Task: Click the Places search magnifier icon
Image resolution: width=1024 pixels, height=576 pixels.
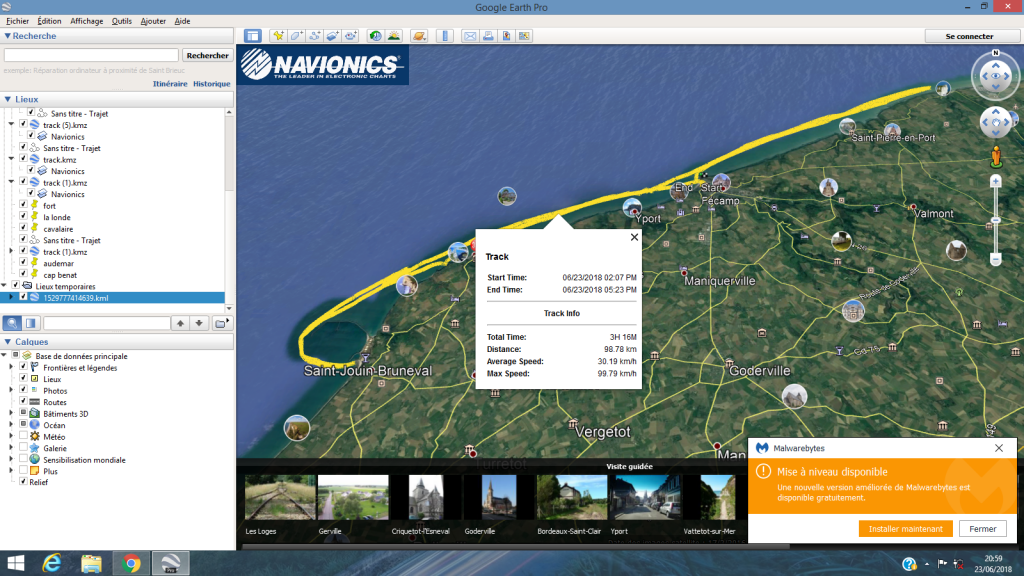Action: click(x=12, y=323)
